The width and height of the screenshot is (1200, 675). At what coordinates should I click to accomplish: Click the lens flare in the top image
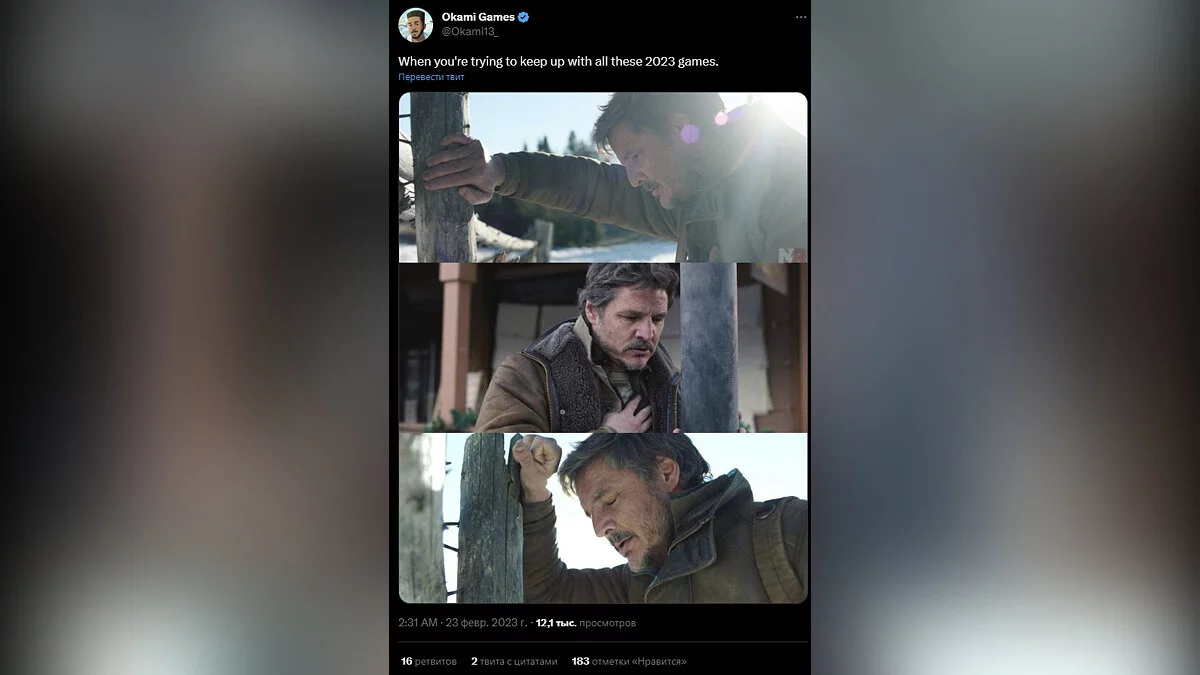coord(690,132)
